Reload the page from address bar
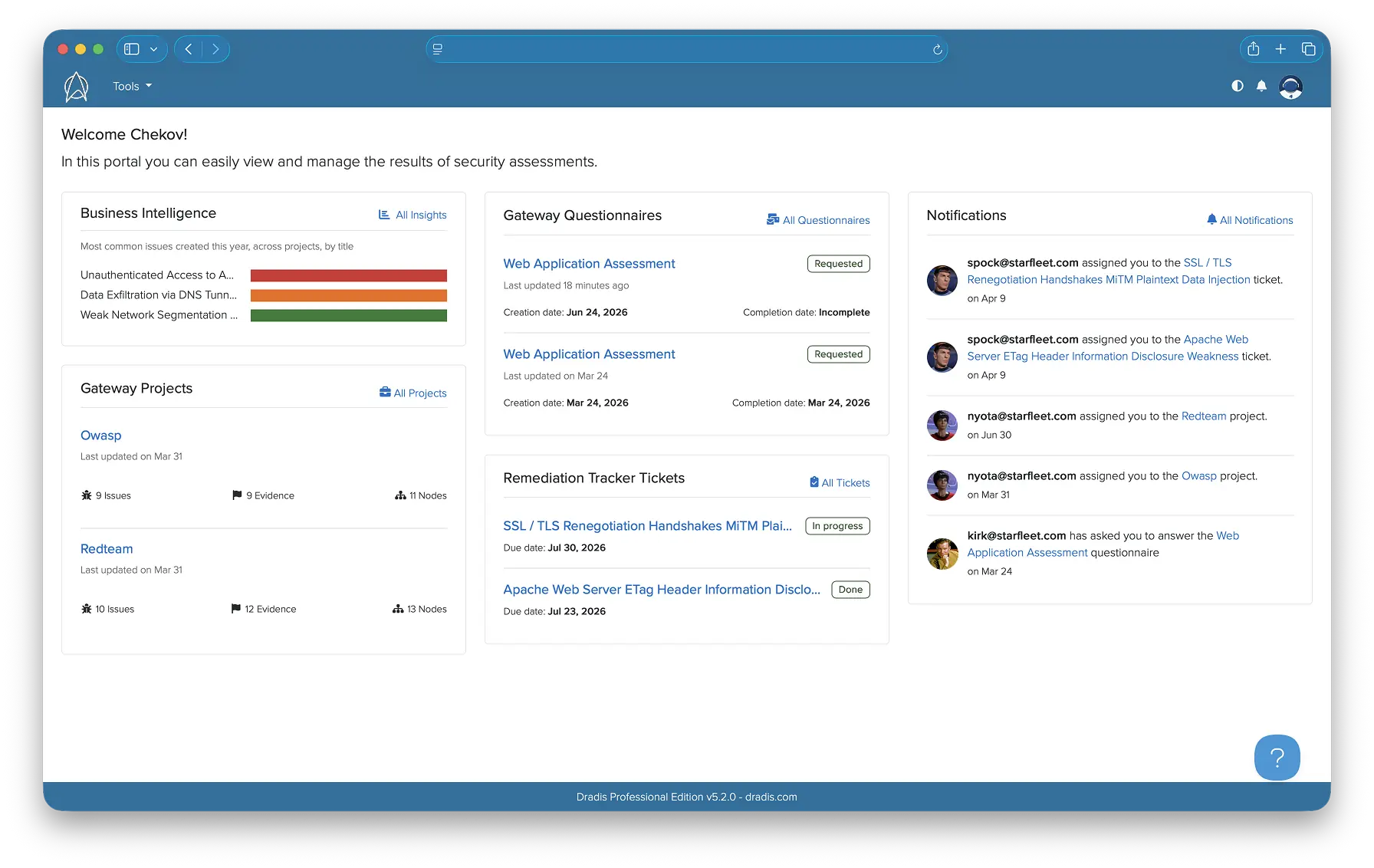Screen dimensions: 1374x868 coord(937,49)
